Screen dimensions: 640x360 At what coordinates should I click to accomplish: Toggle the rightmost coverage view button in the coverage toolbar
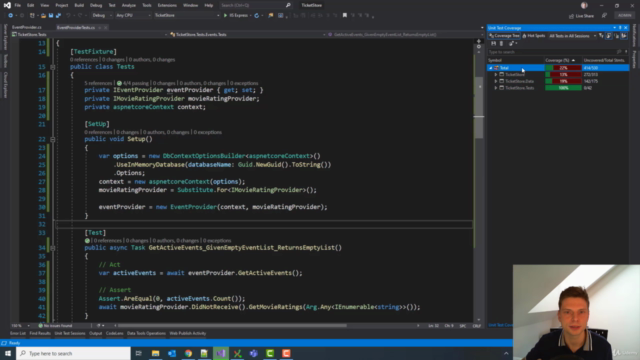point(624,36)
